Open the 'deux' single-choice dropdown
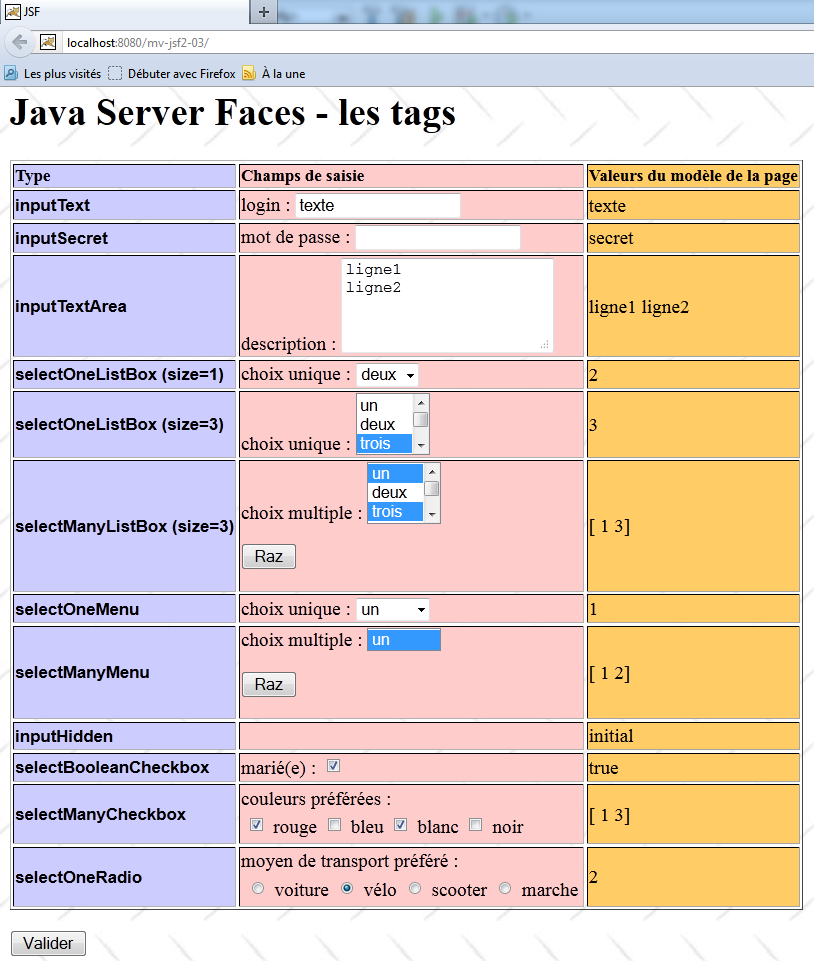 tap(387, 375)
